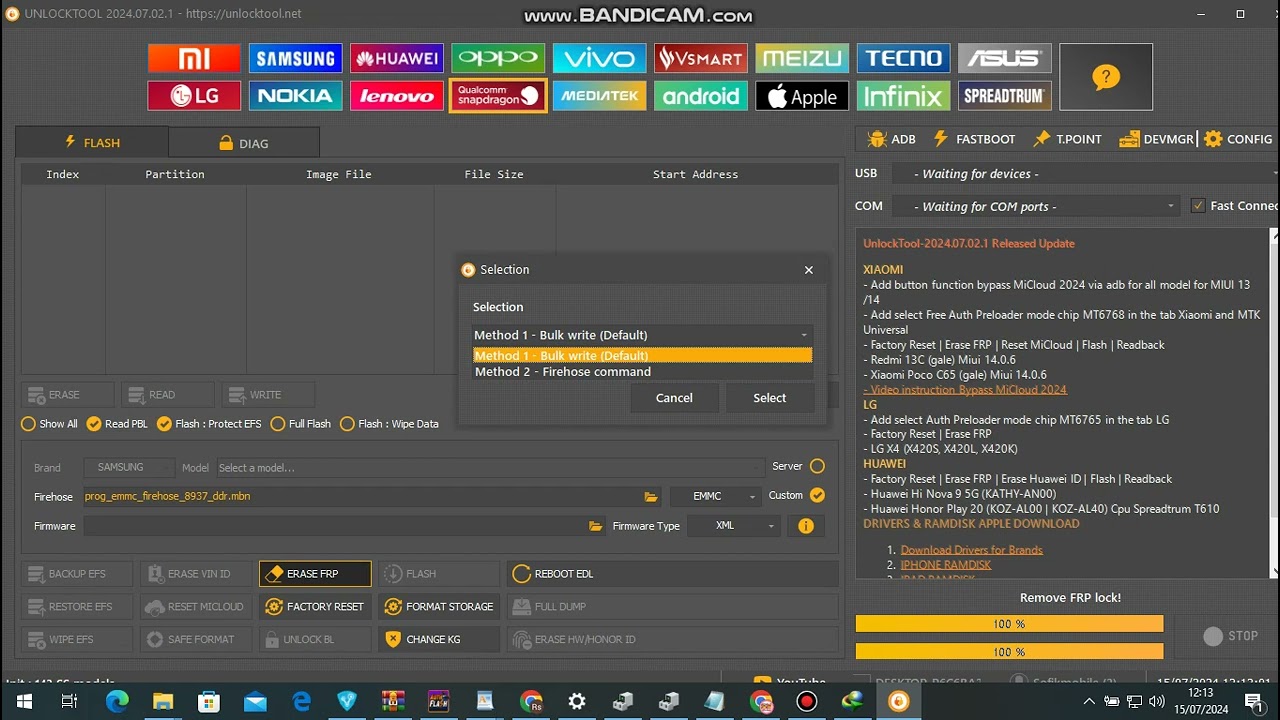The image size is (1280, 720).
Task: Choose Method 2 - Firehose command
Action: coord(642,372)
